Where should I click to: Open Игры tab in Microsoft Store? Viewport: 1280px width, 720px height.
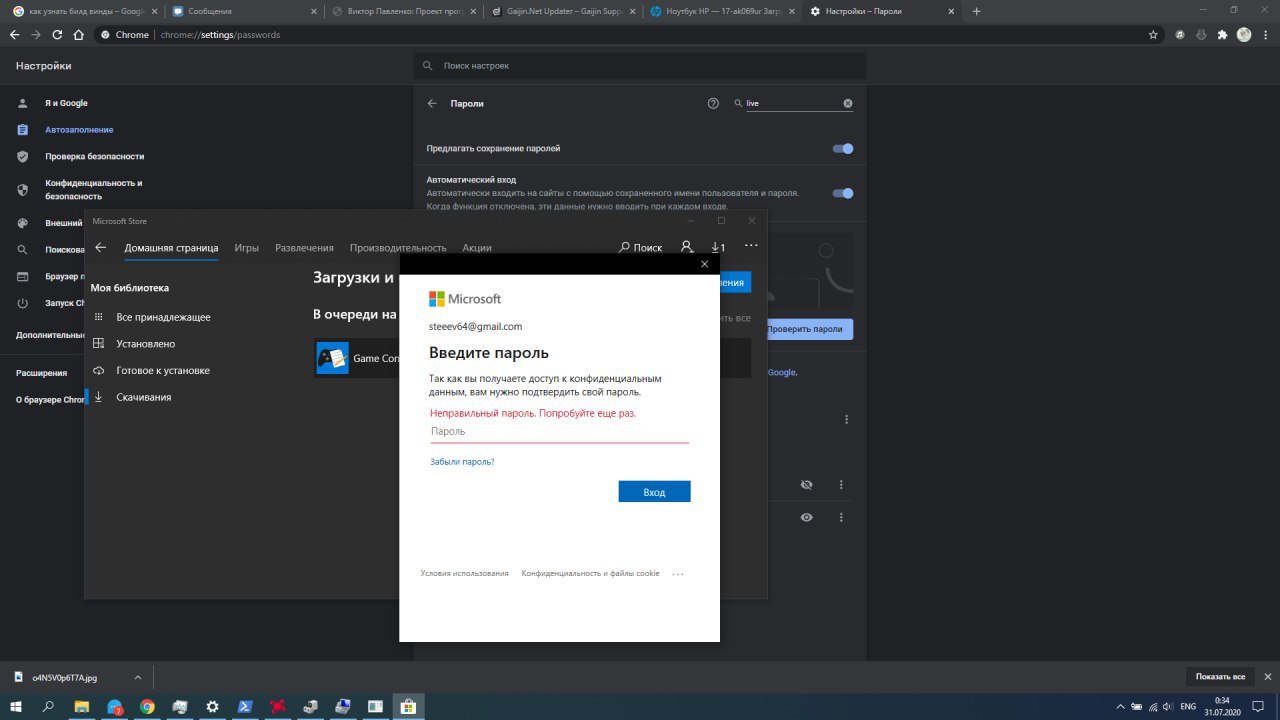[246, 247]
